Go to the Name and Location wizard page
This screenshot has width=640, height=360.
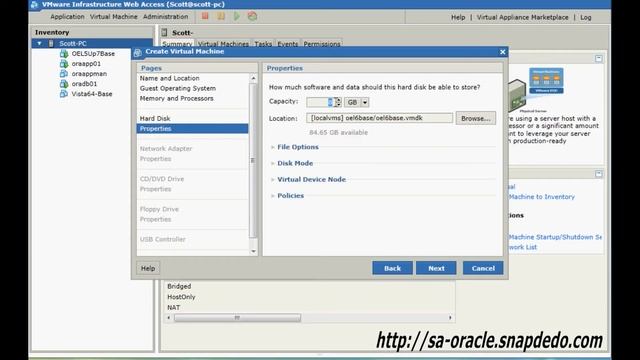click(x=169, y=78)
